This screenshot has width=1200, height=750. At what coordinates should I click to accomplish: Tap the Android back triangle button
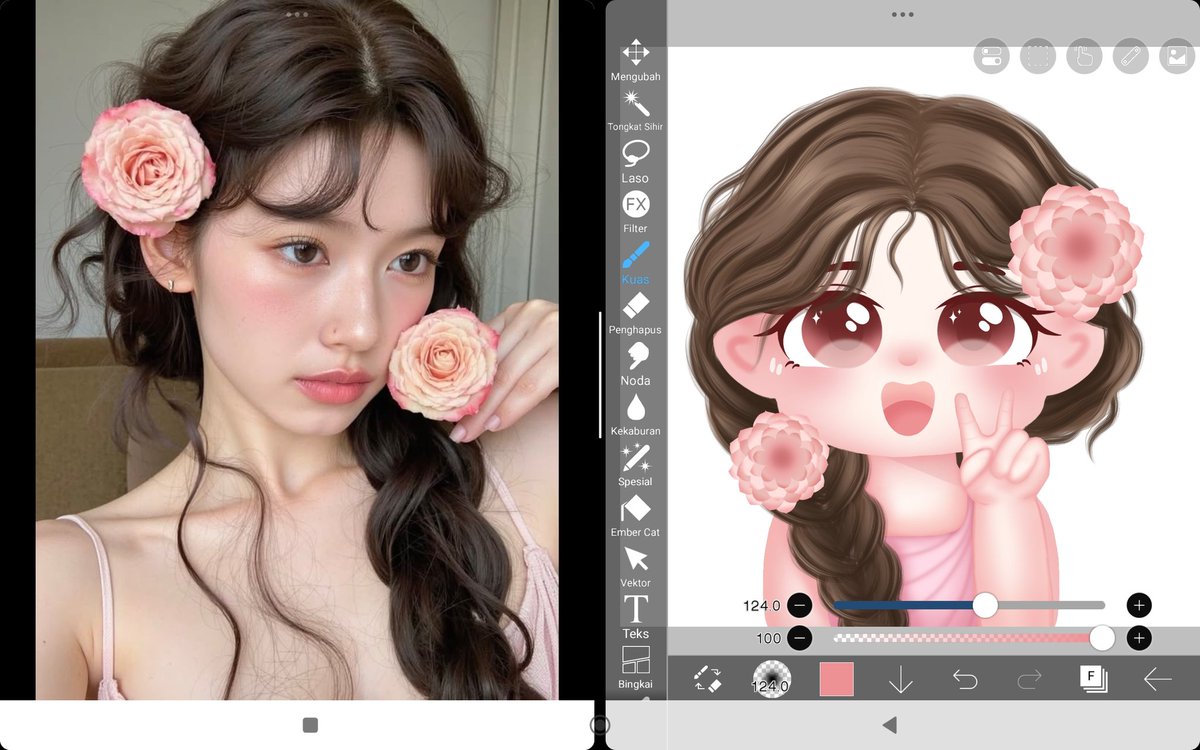point(890,725)
